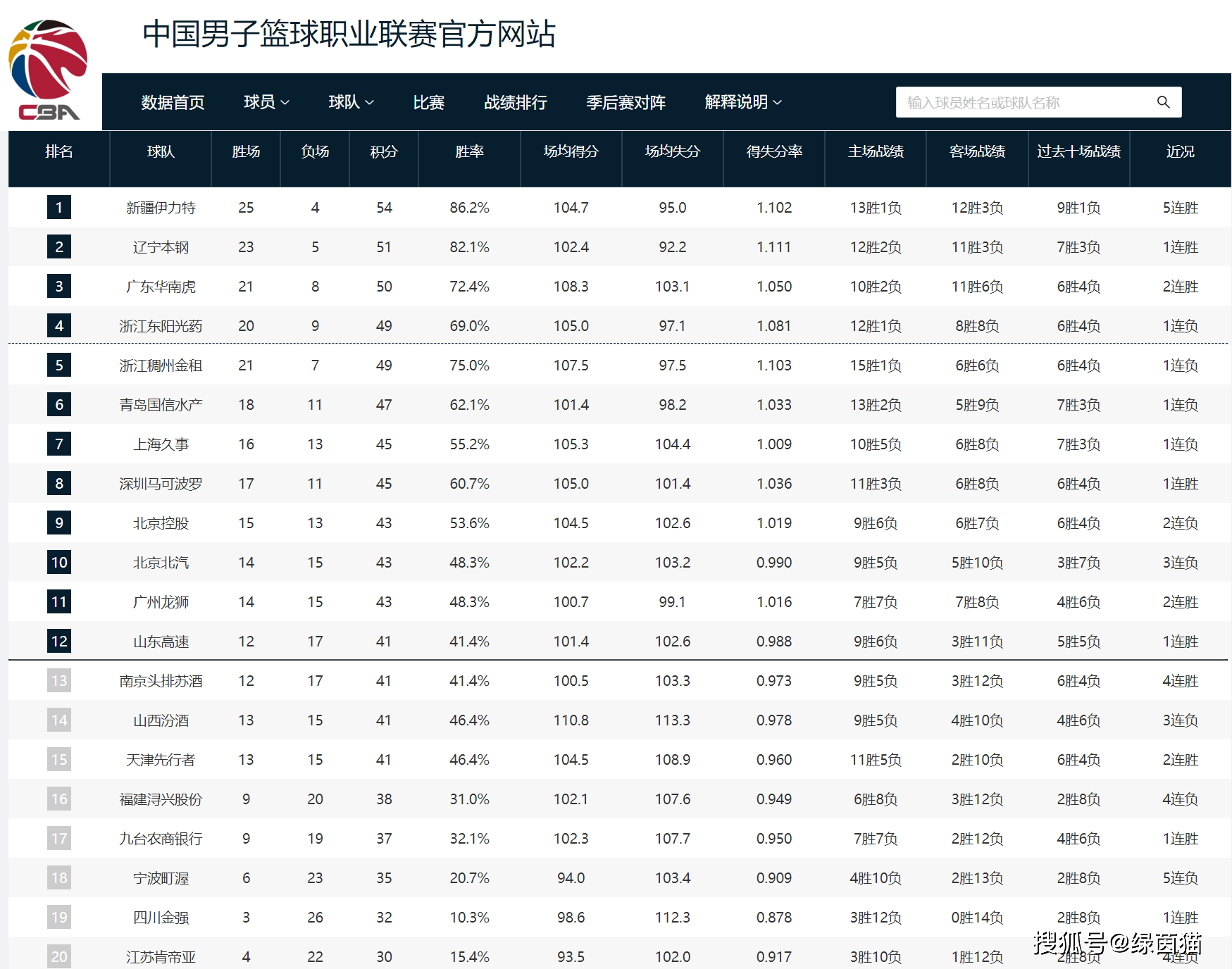This screenshot has width=1232, height=969.
Task: Select 1.111 point ratio cell
Action: click(774, 247)
